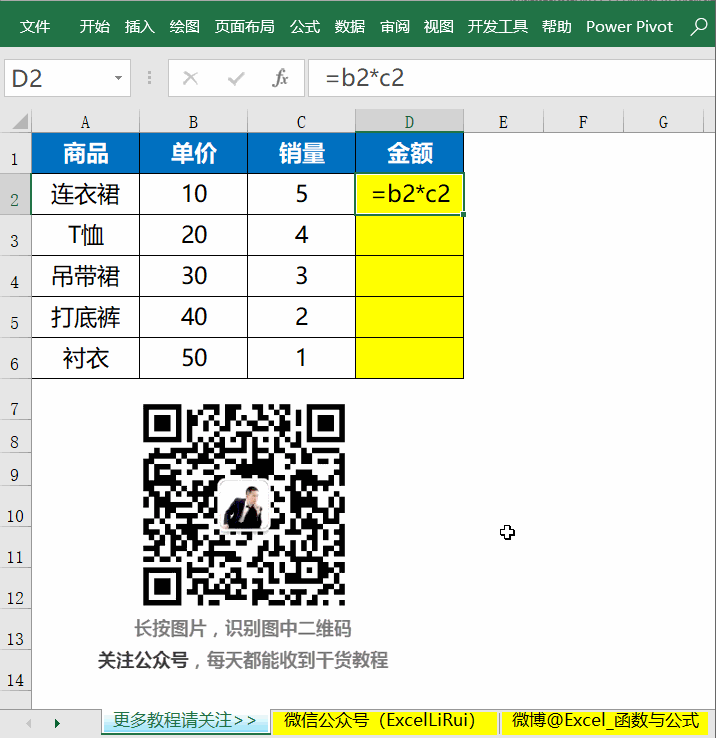Screen dimensions: 716x738
Task: Expand the Name Box dropdown arrow
Action: click(118, 78)
